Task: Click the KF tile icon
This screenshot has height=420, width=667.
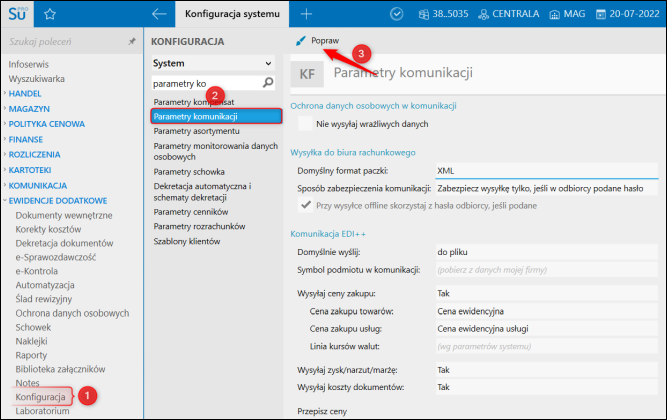Action: click(307, 74)
